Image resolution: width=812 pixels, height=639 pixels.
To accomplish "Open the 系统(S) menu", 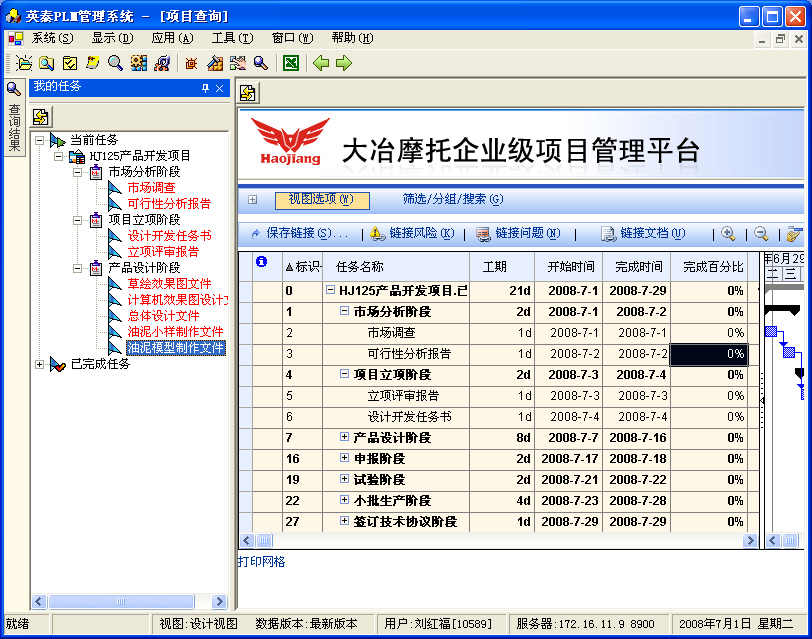I will [x=52, y=38].
